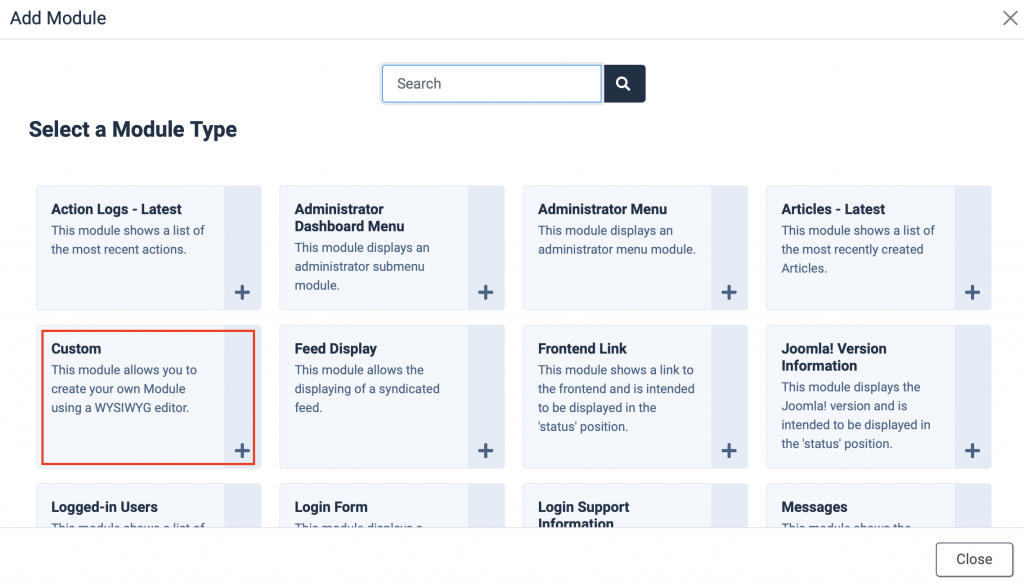Viewport: 1024px width, 583px height.
Task: Select the highlighted Custom module card
Action: pos(140,395)
